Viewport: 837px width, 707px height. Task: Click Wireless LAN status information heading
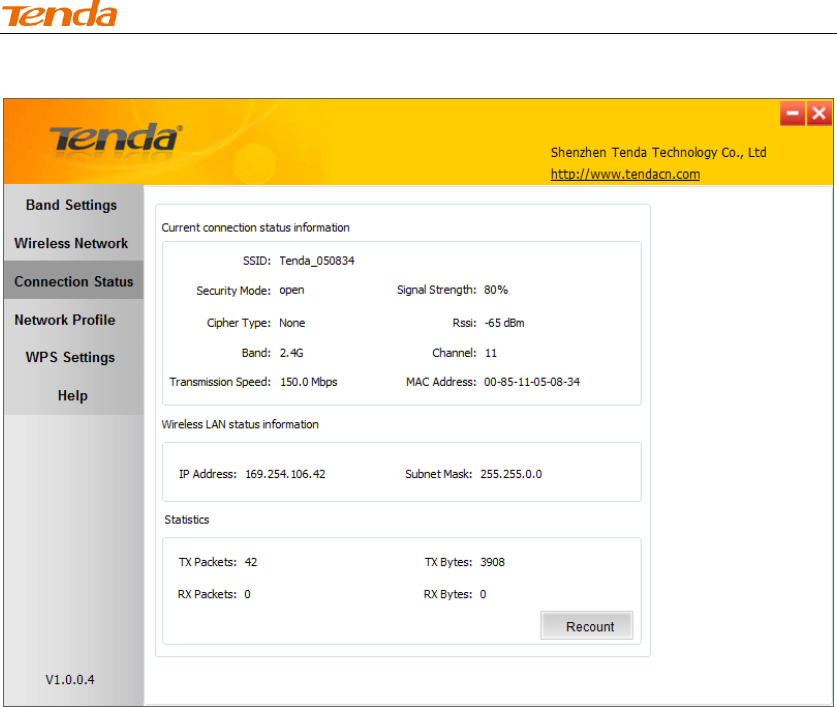click(x=240, y=425)
